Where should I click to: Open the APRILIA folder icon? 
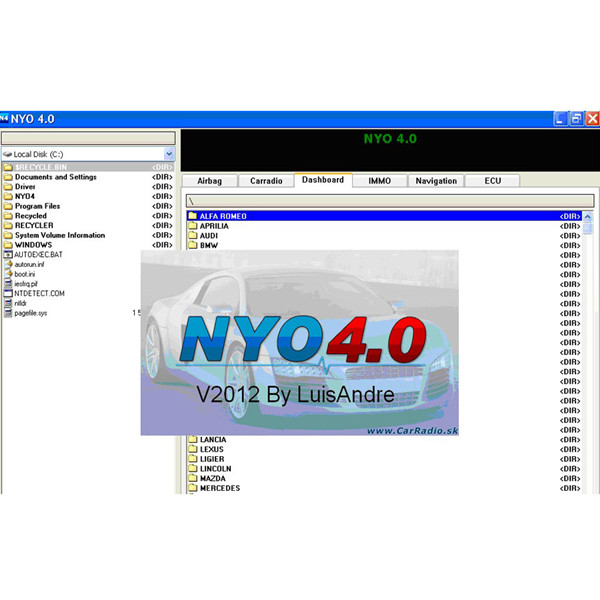193,226
